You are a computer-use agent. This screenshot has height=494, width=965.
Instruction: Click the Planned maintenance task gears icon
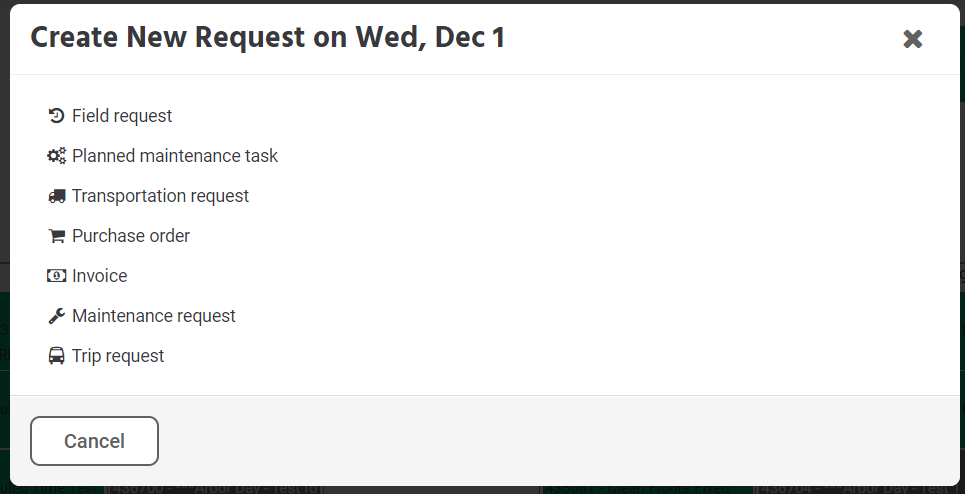(x=57, y=156)
